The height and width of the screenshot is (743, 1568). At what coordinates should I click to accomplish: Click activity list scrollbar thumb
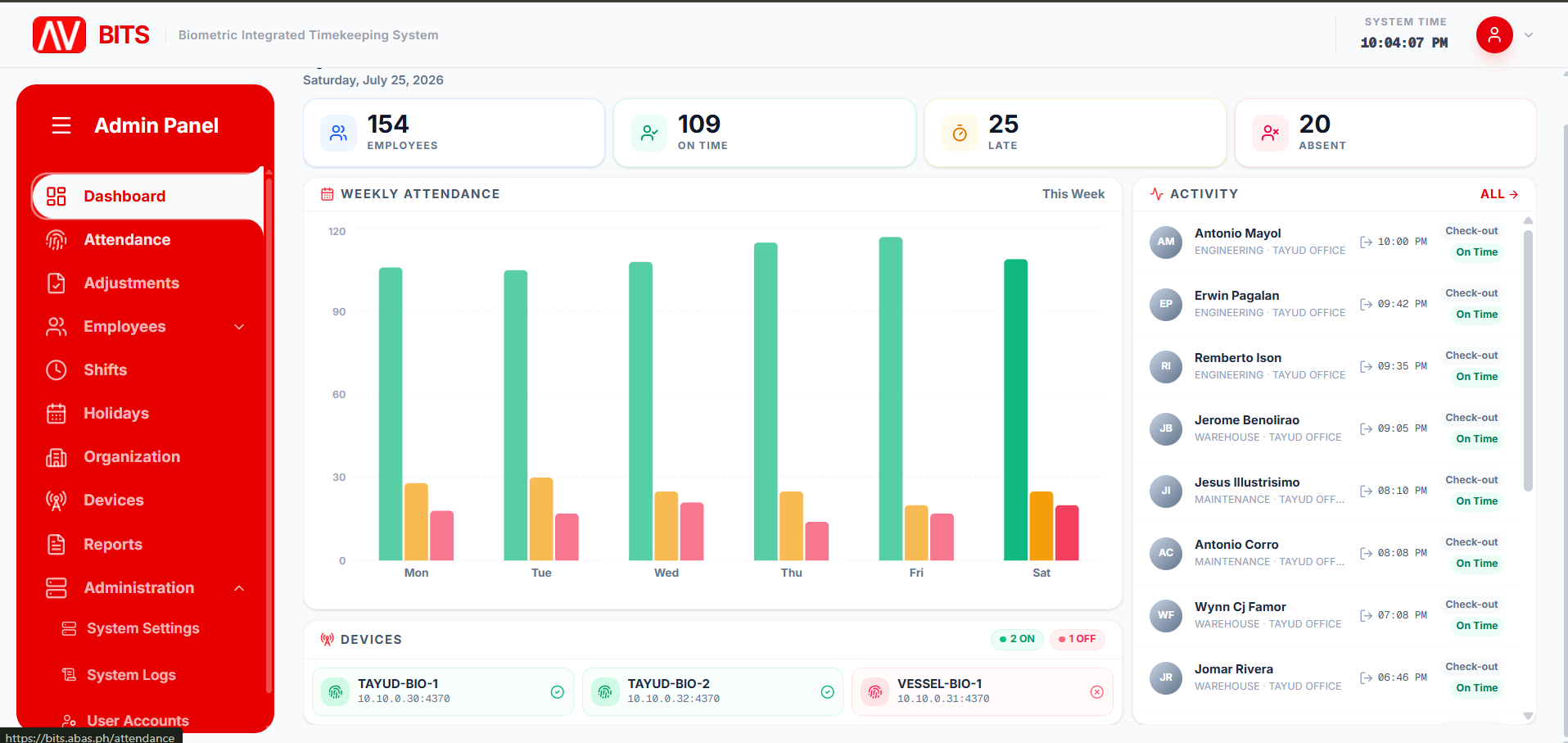(1528, 360)
